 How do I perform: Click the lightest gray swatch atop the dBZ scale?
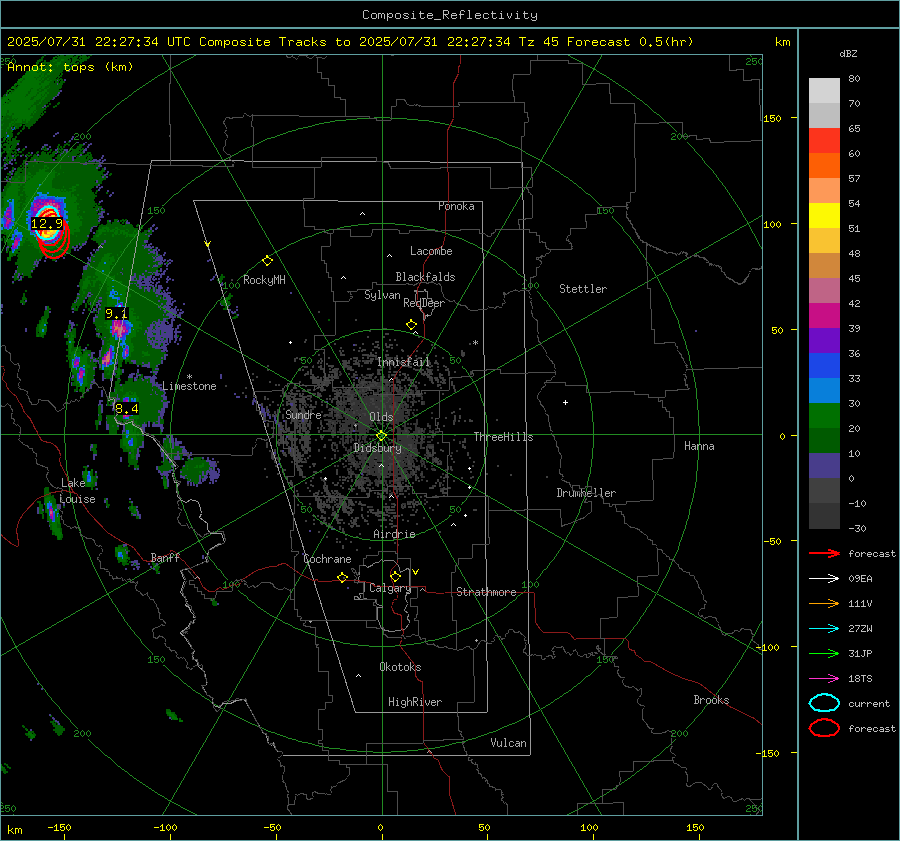coord(824,91)
